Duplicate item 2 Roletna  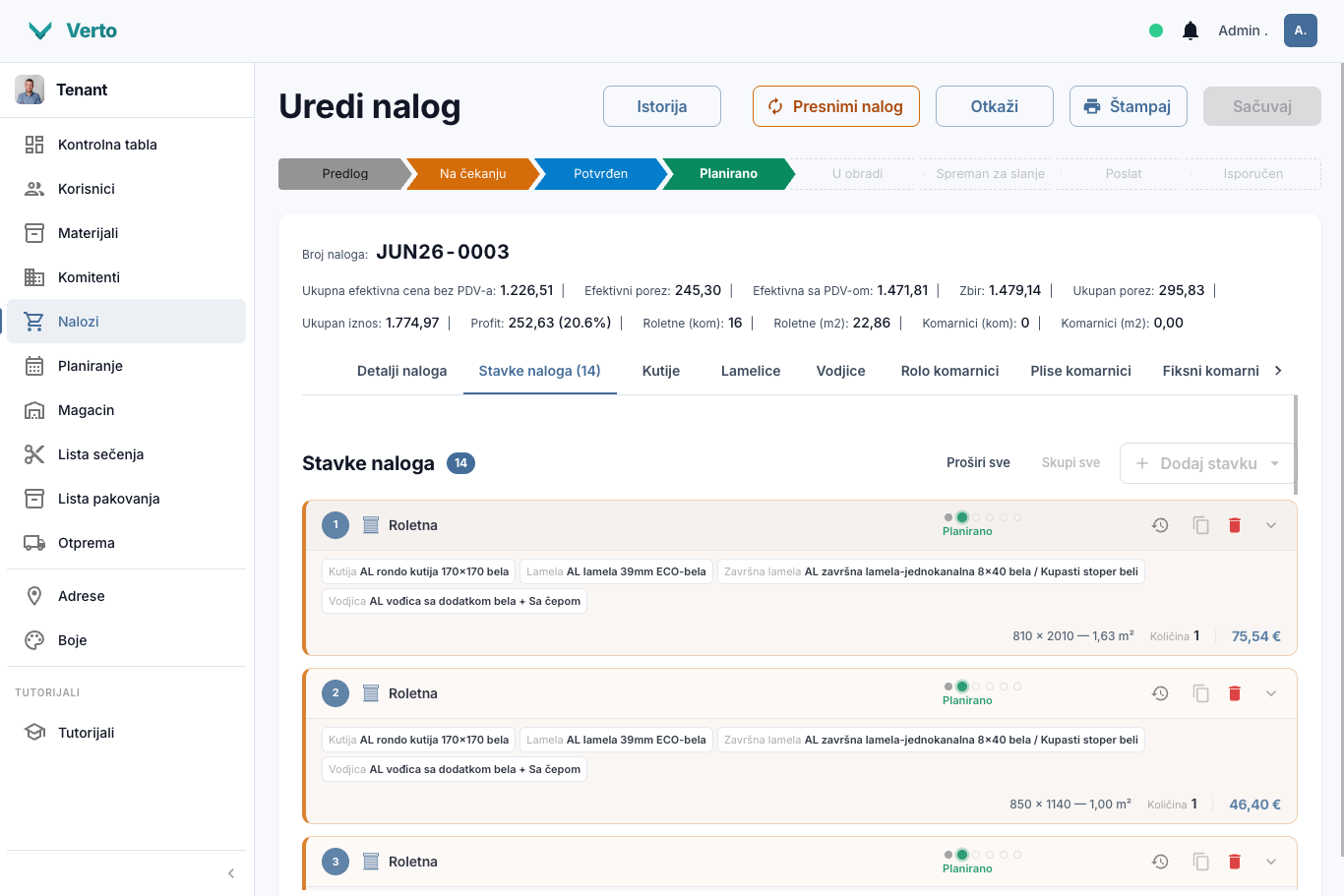point(1200,693)
